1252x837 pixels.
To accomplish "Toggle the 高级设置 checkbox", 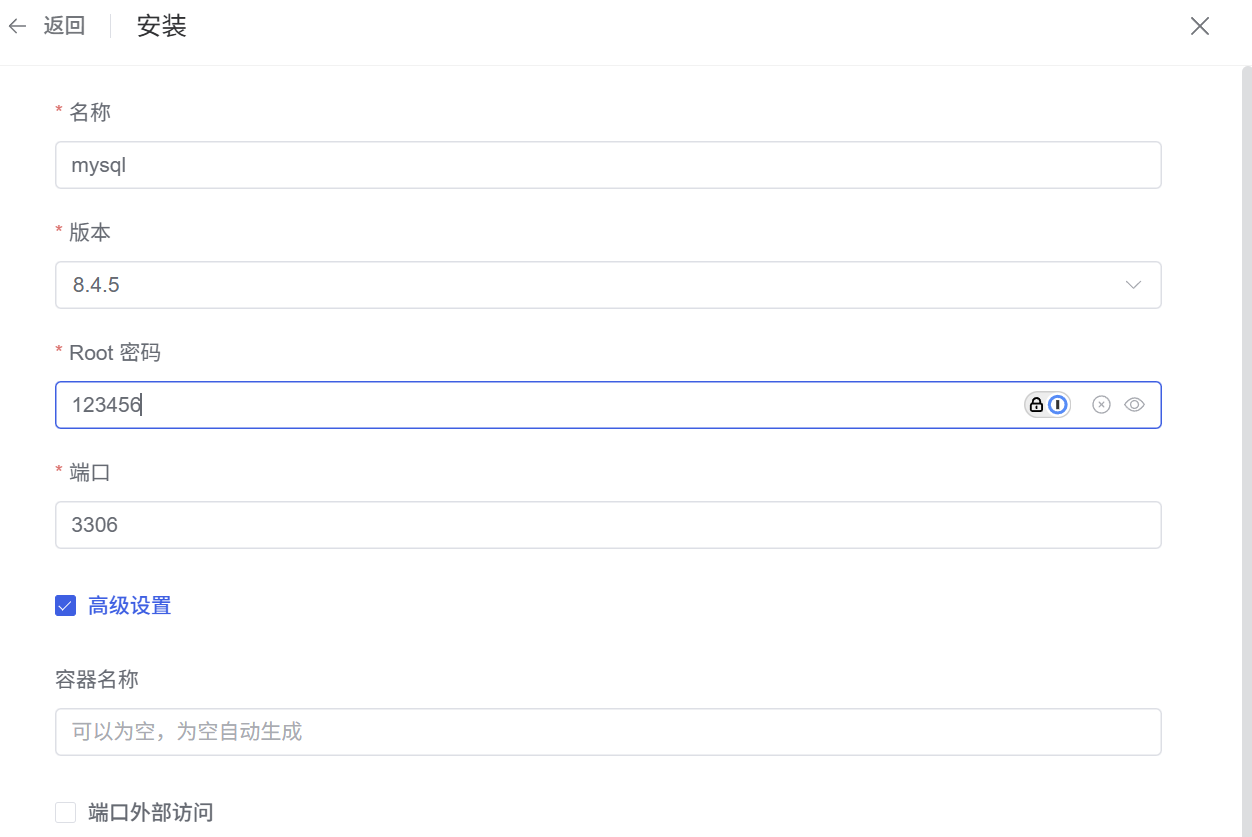I will coord(66,606).
